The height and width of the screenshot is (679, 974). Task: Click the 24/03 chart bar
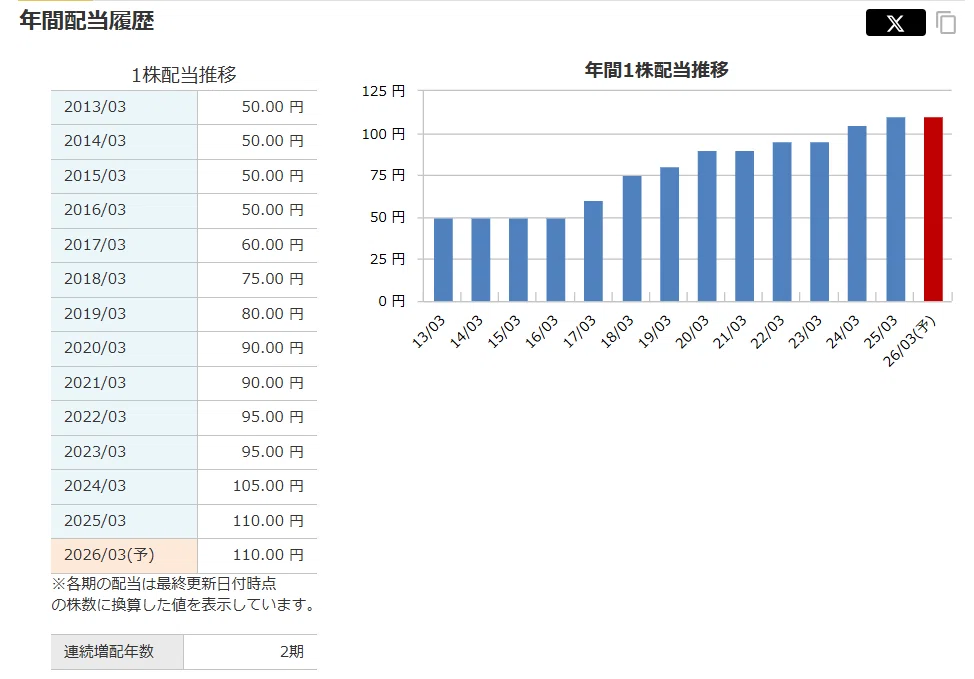(x=857, y=214)
